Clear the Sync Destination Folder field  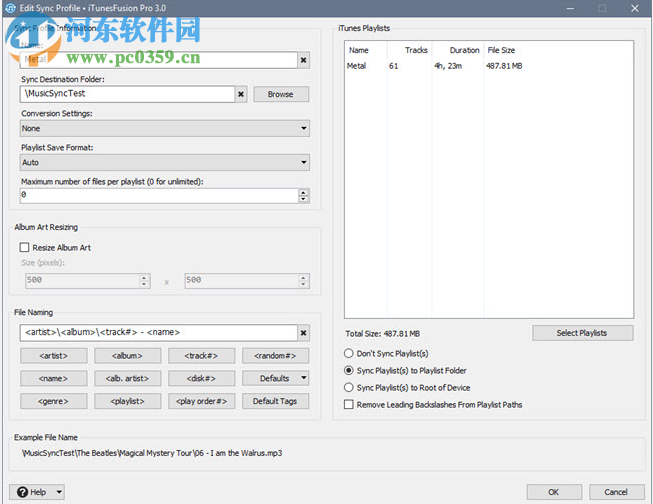(x=241, y=94)
